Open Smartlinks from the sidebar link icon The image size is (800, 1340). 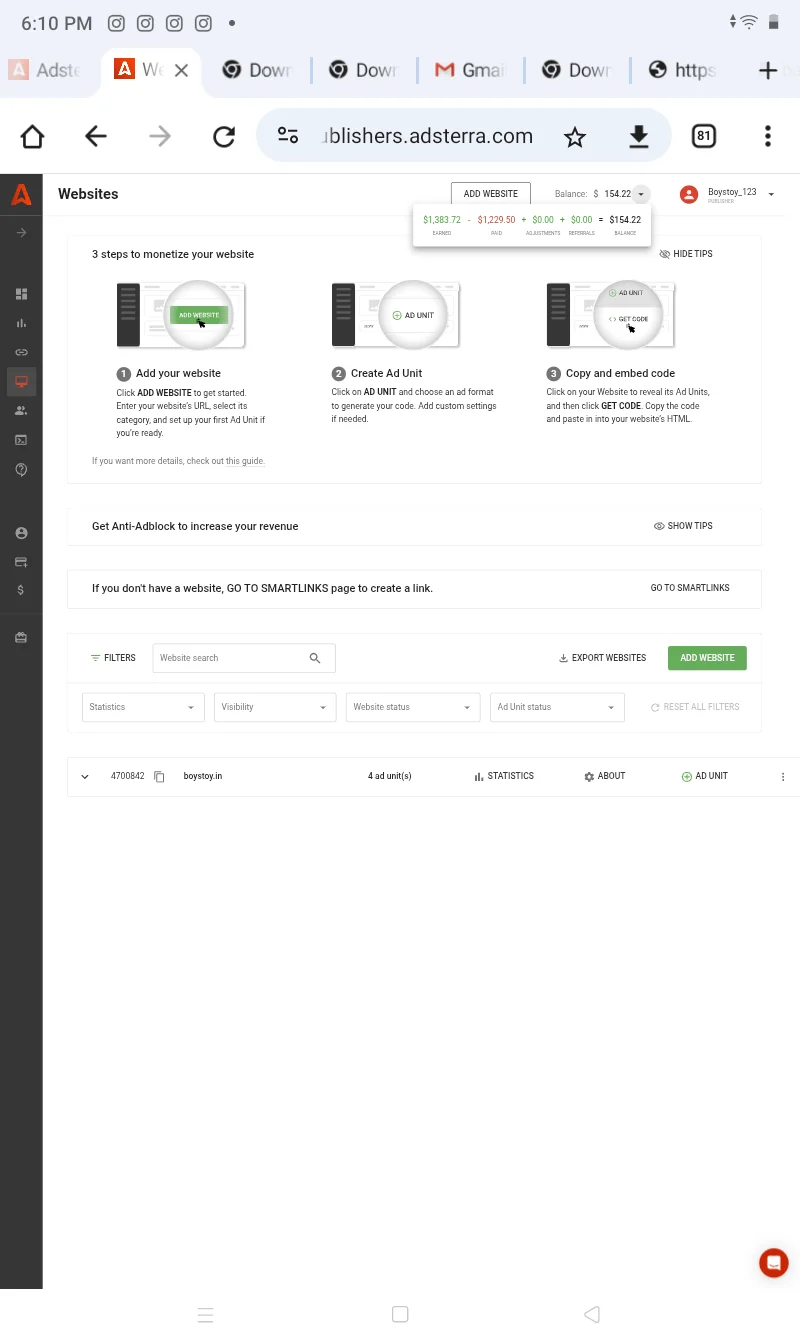click(21, 352)
